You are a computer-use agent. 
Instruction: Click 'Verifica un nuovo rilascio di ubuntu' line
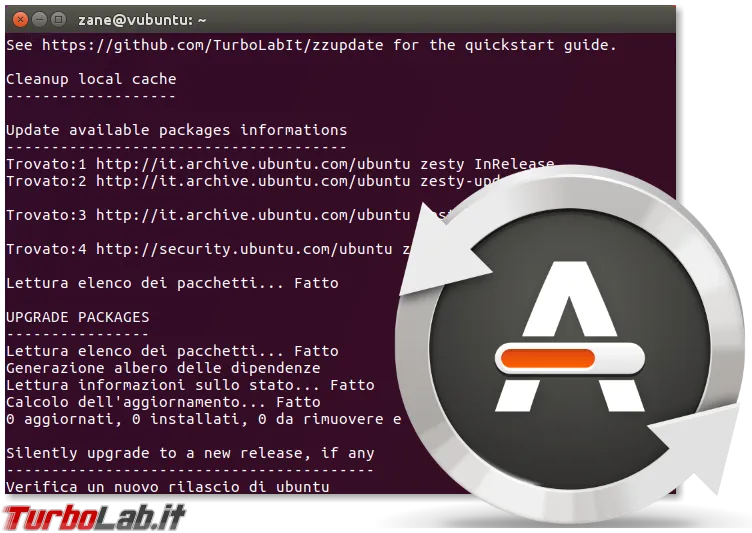168,487
